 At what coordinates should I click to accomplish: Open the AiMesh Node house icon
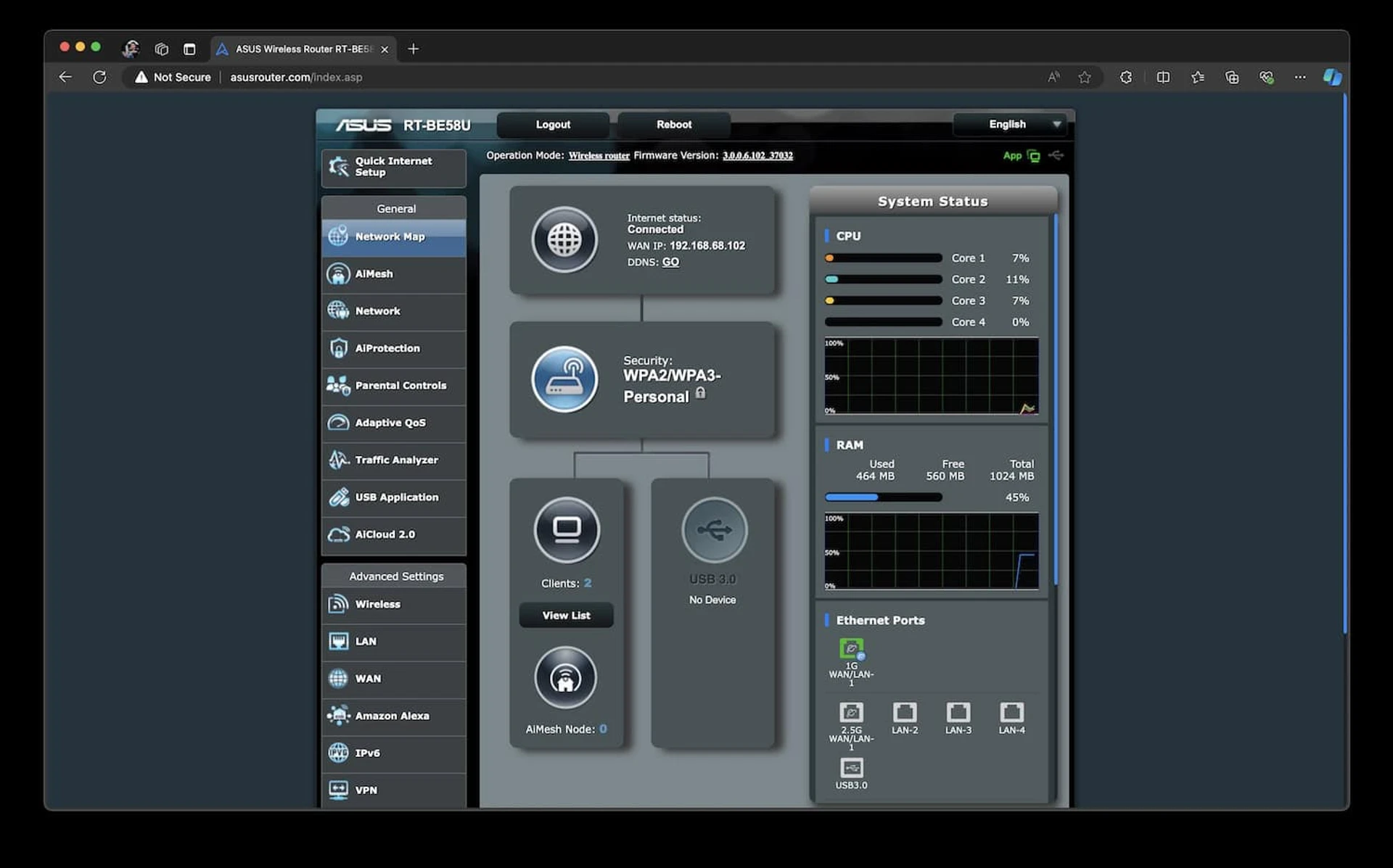point(566,678)
